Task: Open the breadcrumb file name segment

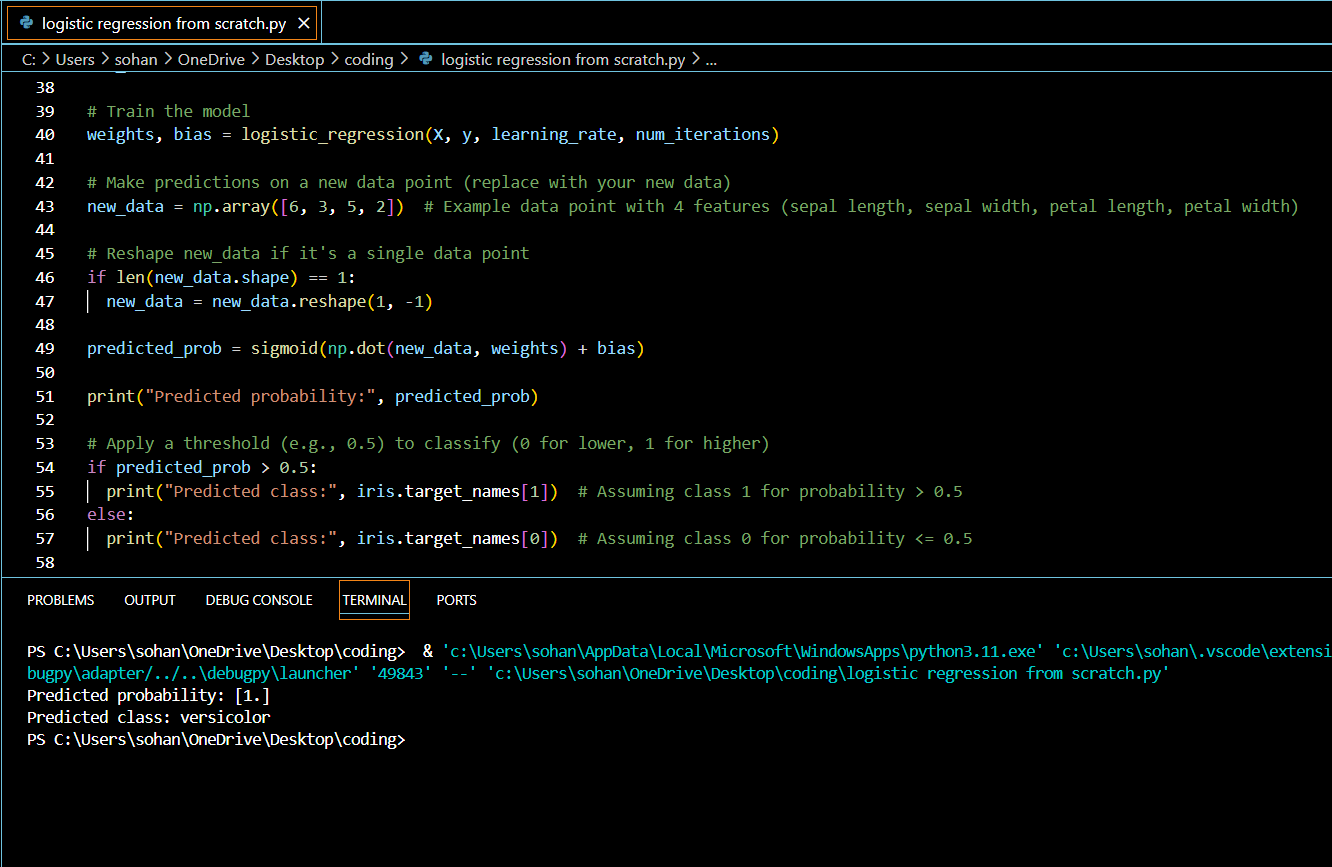Action: click(563, 59)
